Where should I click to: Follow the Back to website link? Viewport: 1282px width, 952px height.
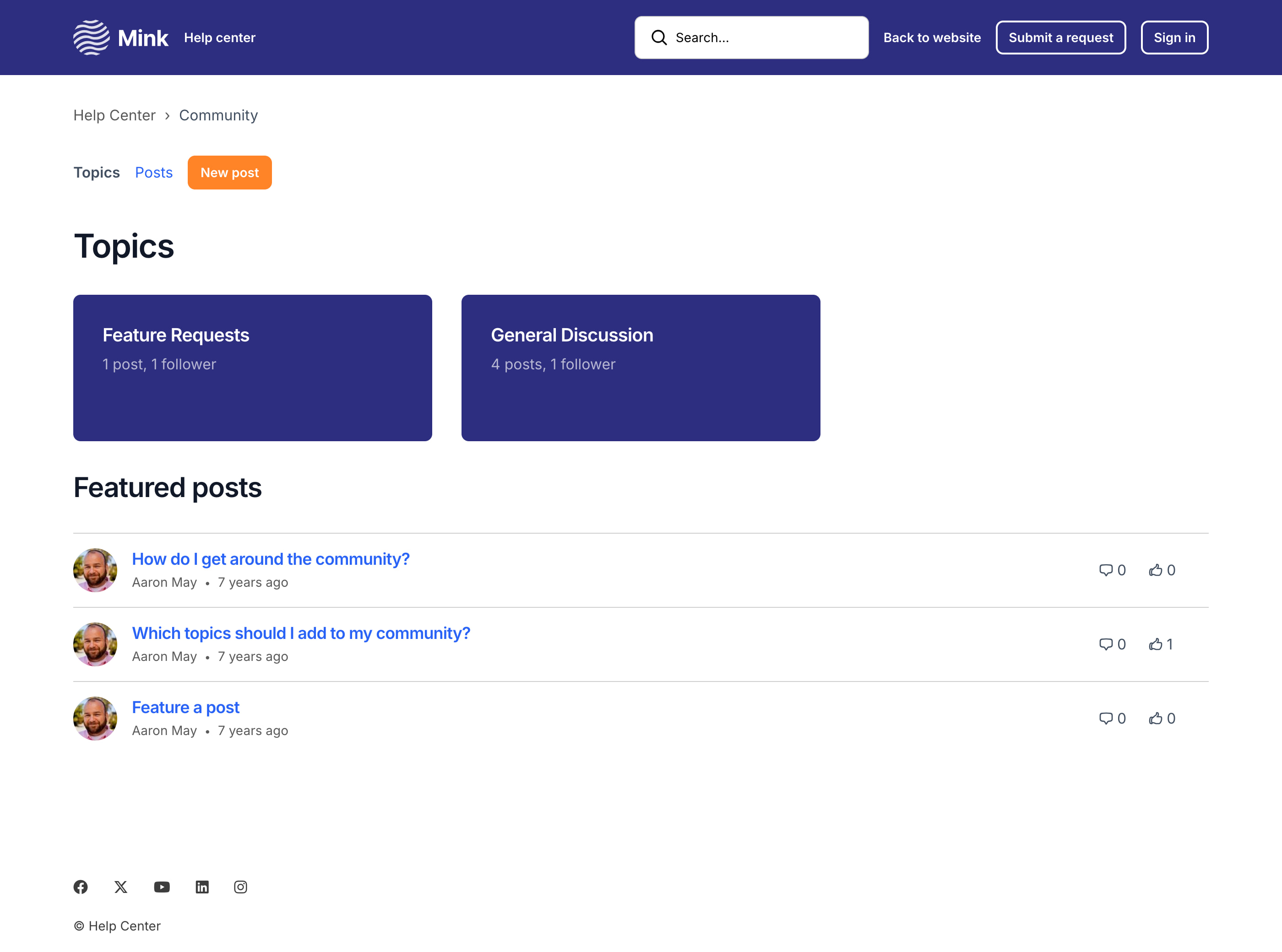[932, 38]
